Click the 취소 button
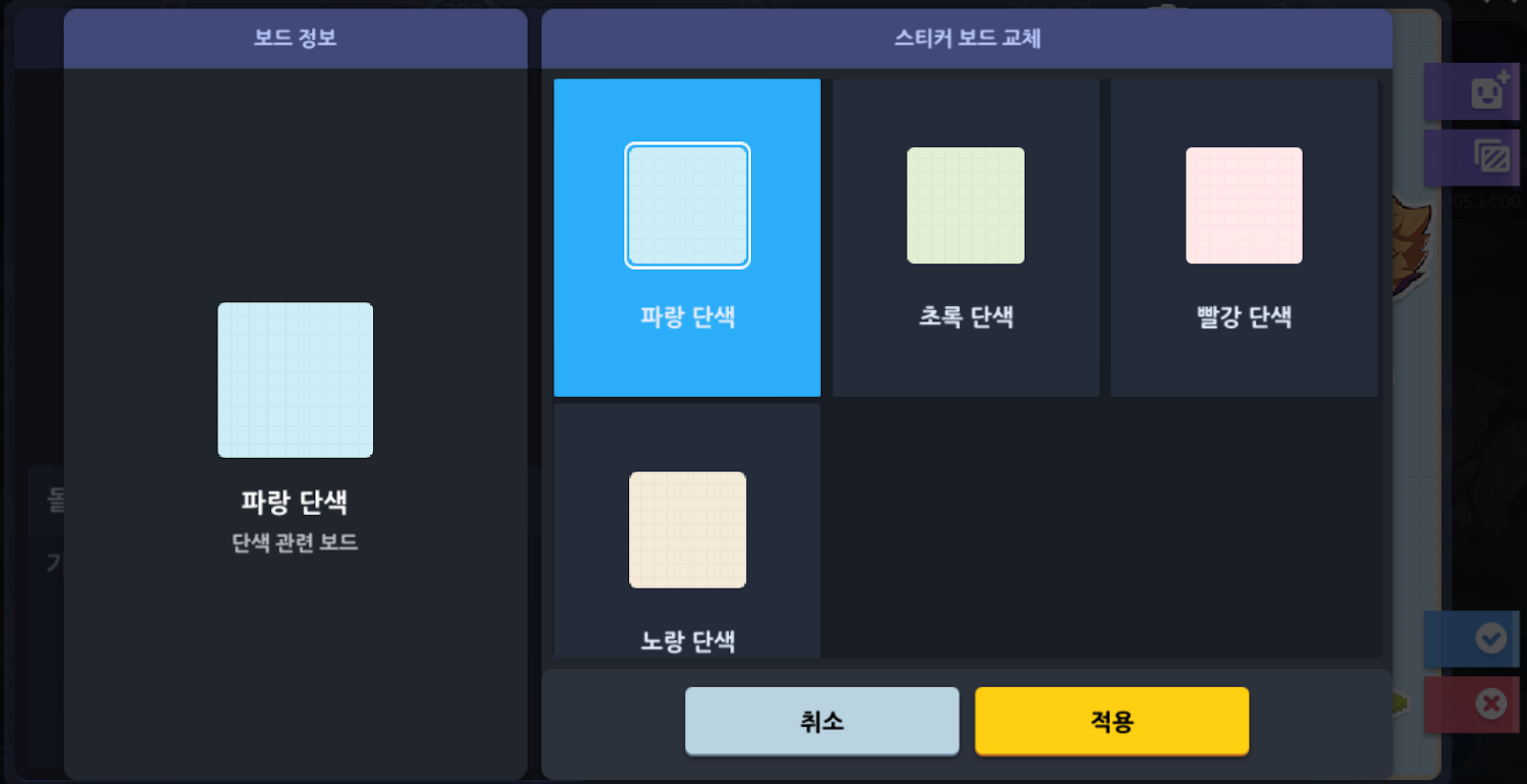The height and width of the screenshot is (784, 1527). 822,721
